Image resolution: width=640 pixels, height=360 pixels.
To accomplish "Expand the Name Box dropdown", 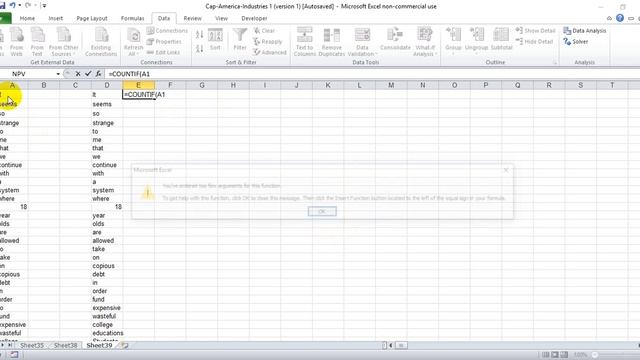I will [58, 74].
